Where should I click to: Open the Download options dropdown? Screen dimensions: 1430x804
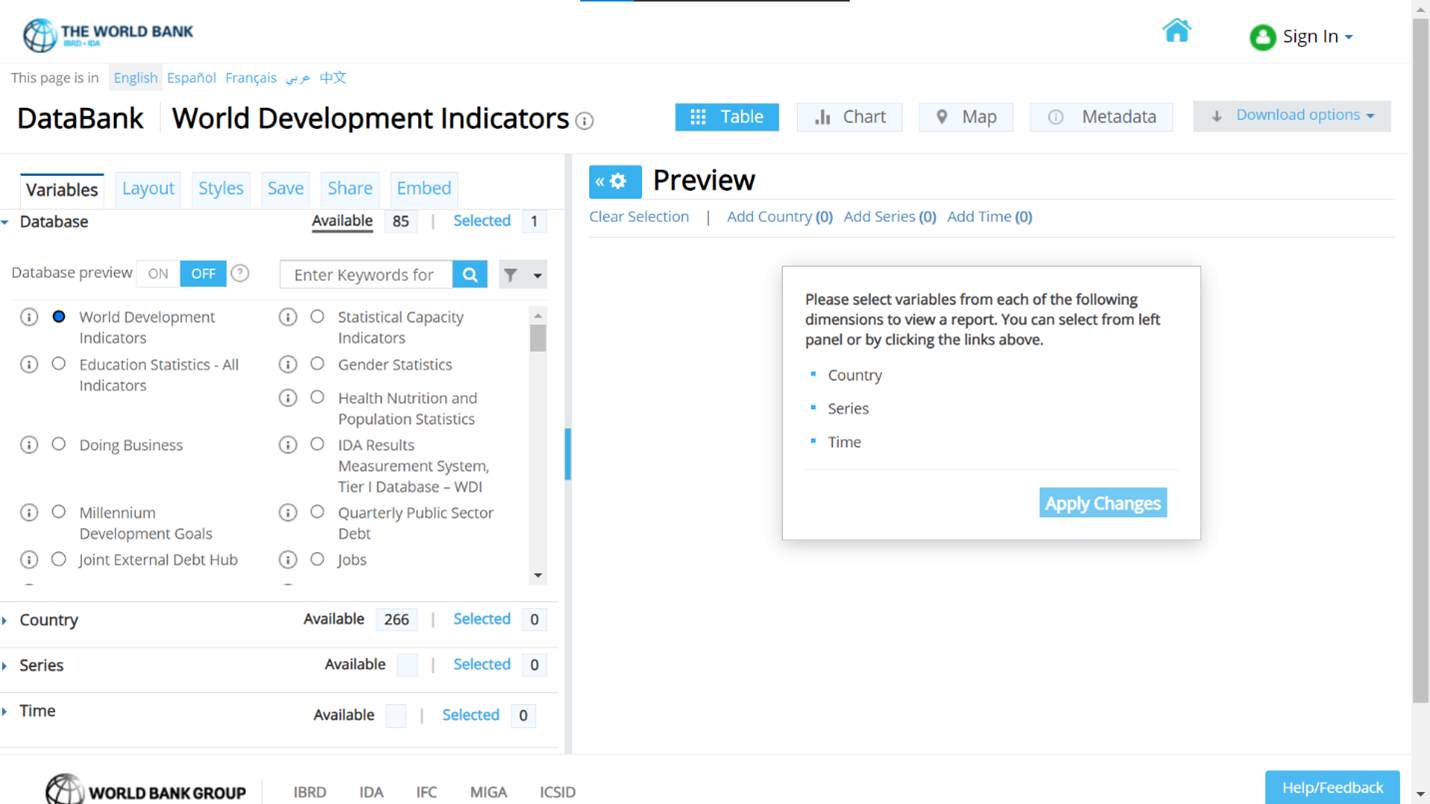1291,116
